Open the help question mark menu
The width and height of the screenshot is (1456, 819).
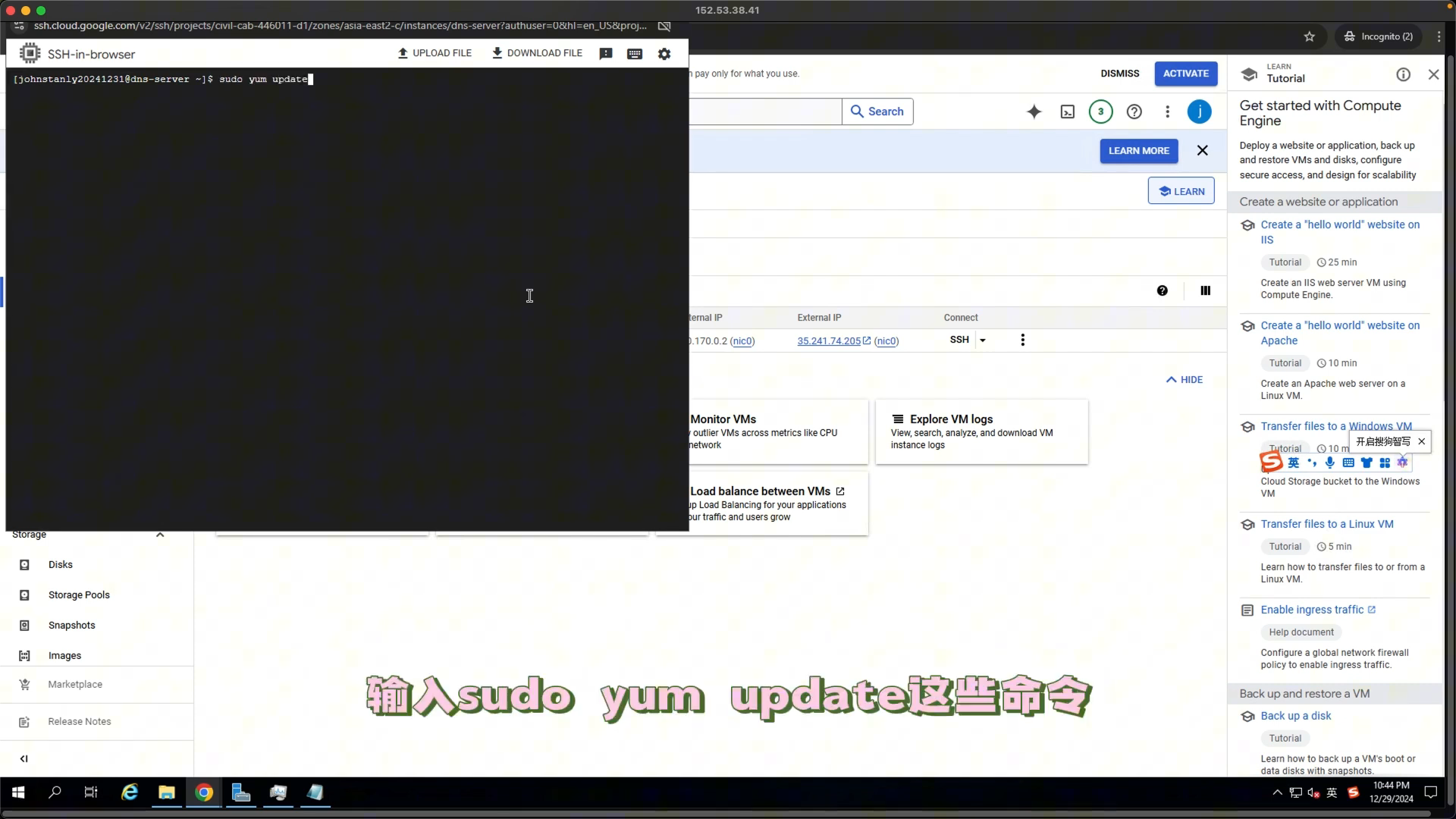click(1134, 112)
